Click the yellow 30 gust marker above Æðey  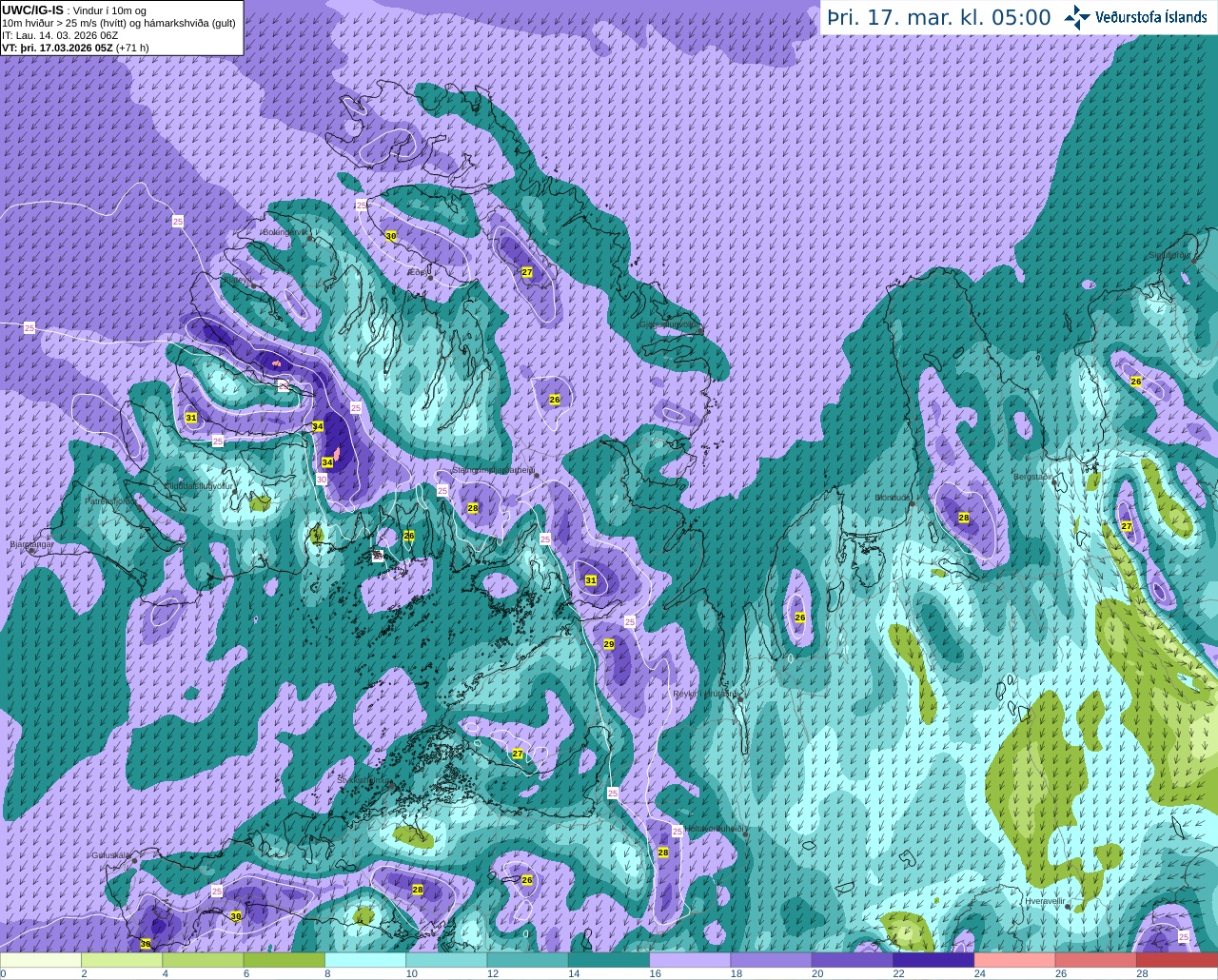390,235
